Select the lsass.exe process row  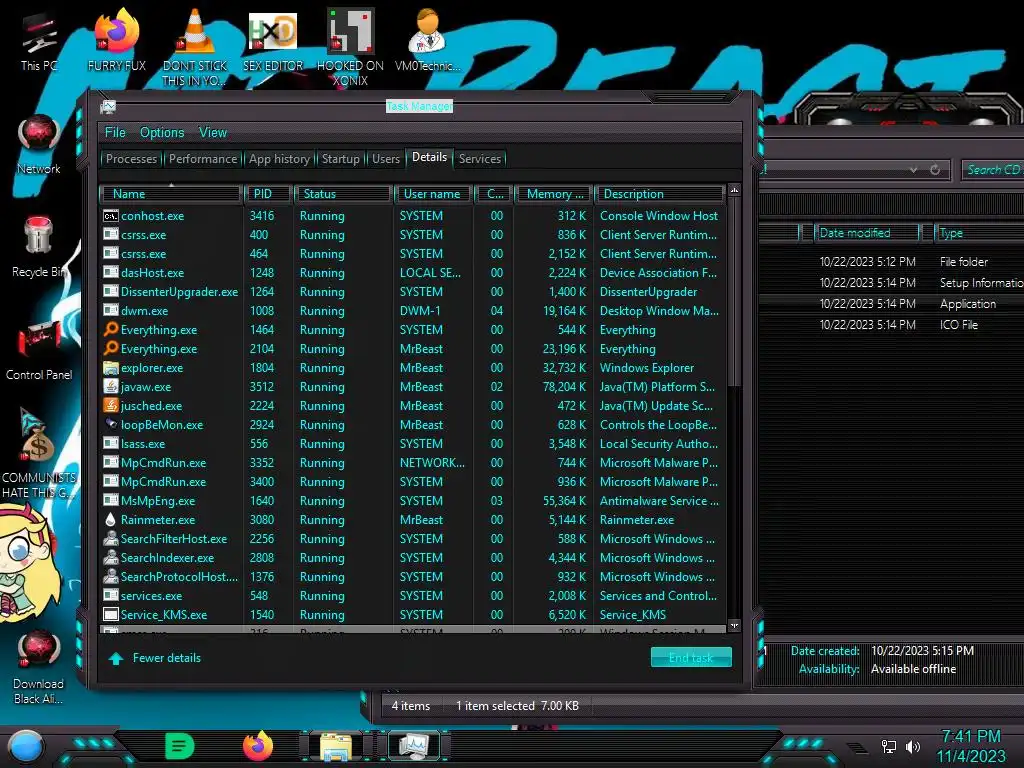coord(413,443)
